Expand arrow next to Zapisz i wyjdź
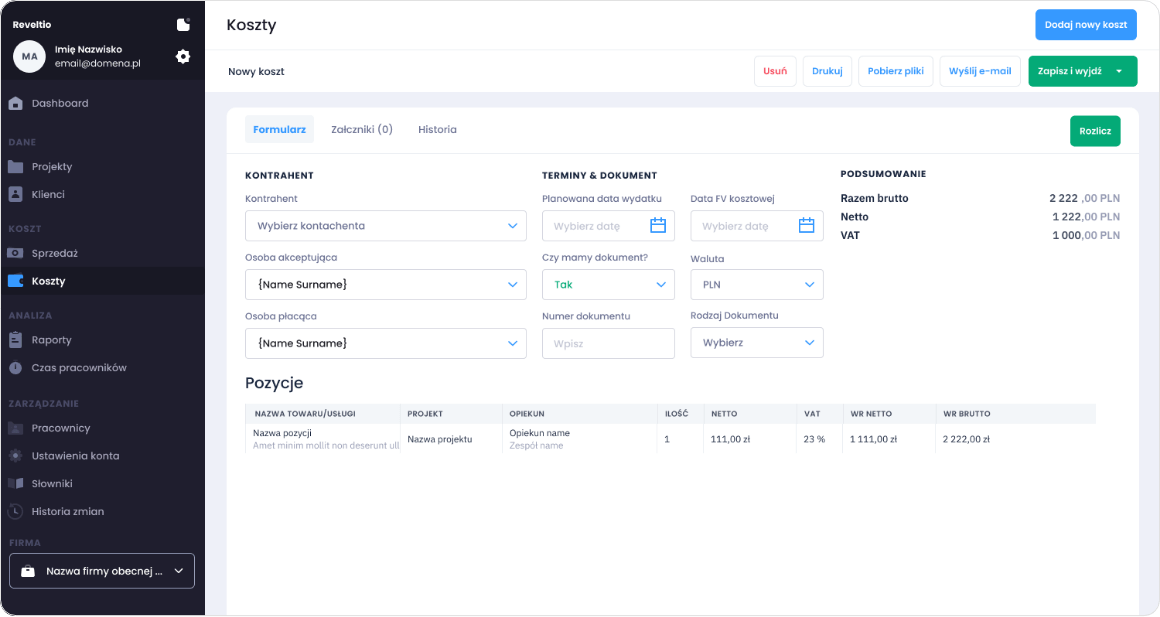1160x617 pixels. pyautogui.click(x=1119, y=71)
